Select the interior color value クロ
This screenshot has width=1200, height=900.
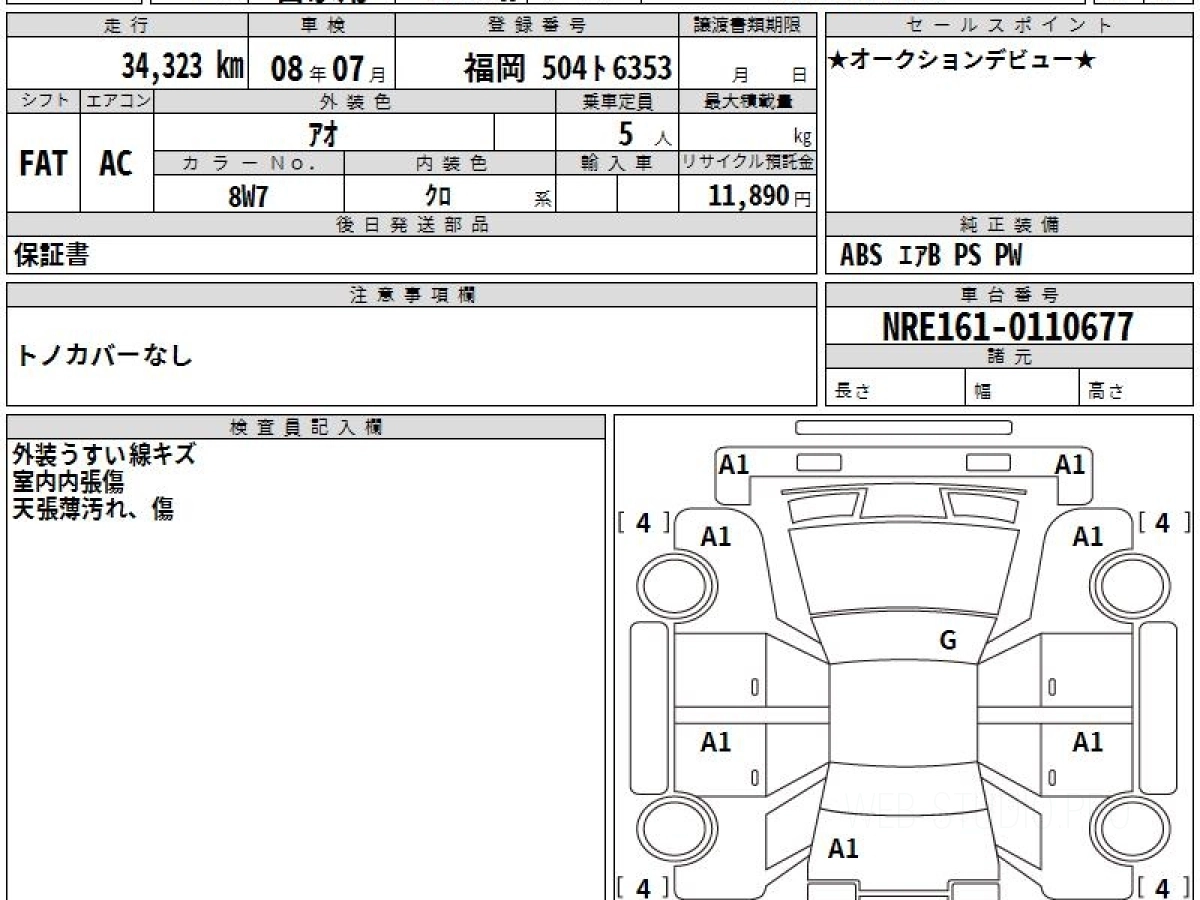tap(438, 195)
